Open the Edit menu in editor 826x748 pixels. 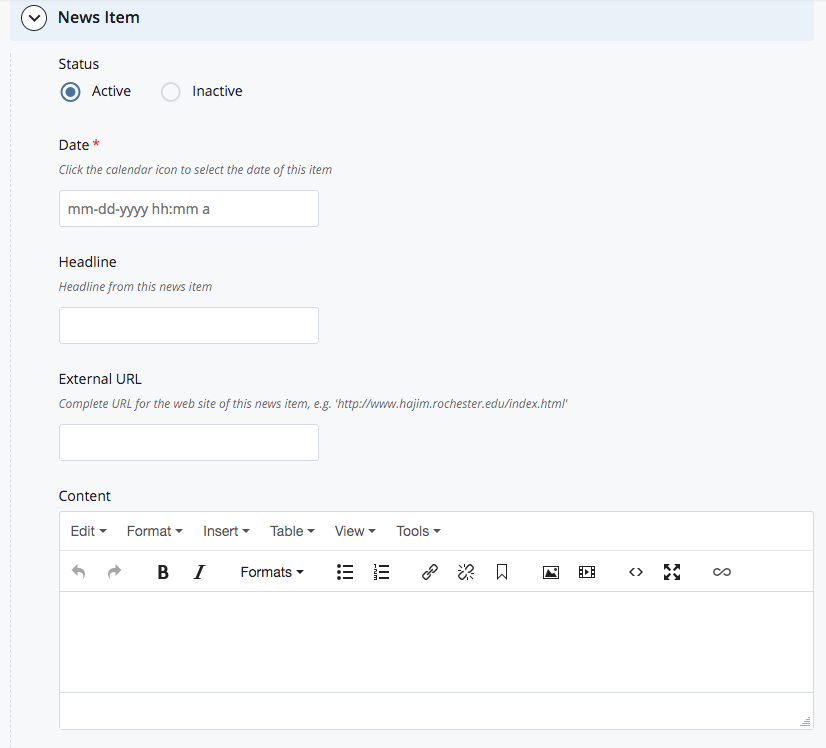[x=88, y=531]
